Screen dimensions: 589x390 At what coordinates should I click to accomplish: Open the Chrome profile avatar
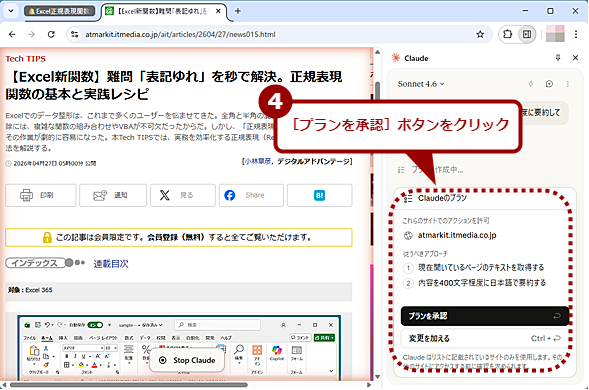click(555, 34)
